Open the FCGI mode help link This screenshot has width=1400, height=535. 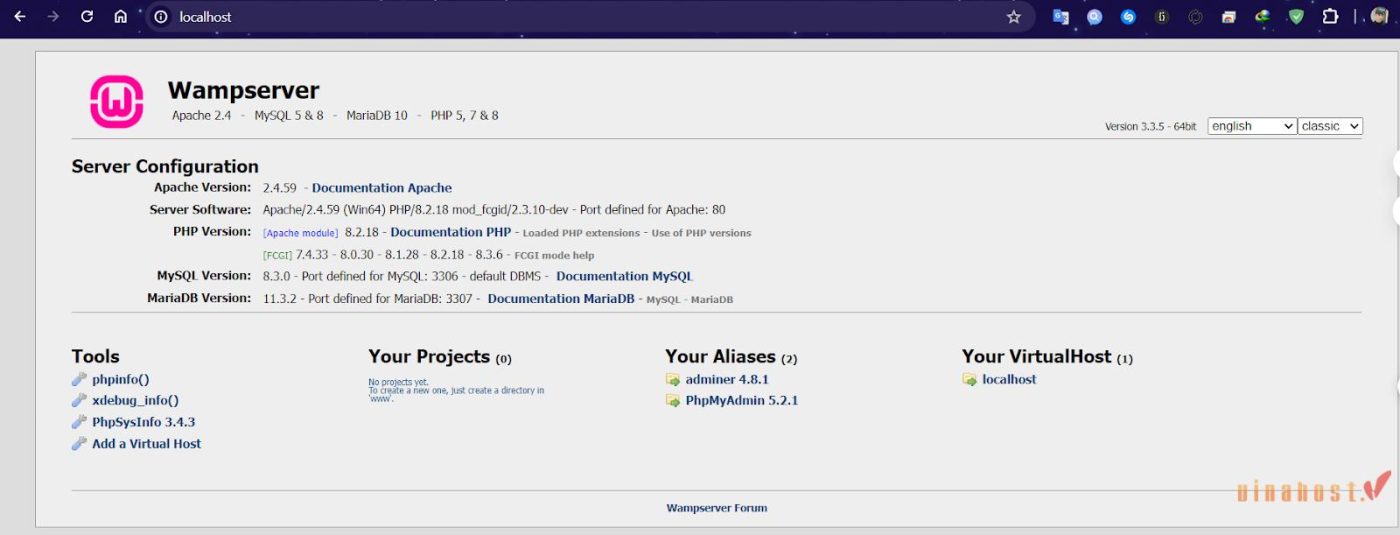tap(554, 255)
